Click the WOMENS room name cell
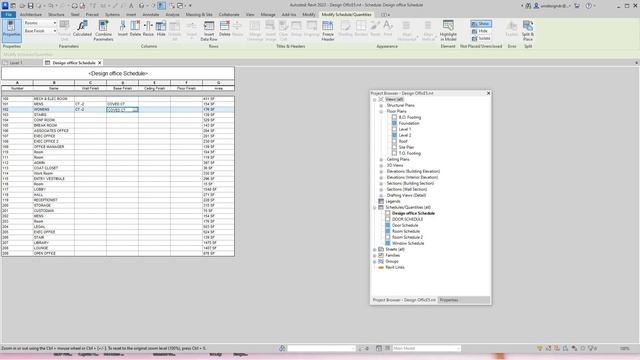 pyautogui.click(x=53, y=109)
